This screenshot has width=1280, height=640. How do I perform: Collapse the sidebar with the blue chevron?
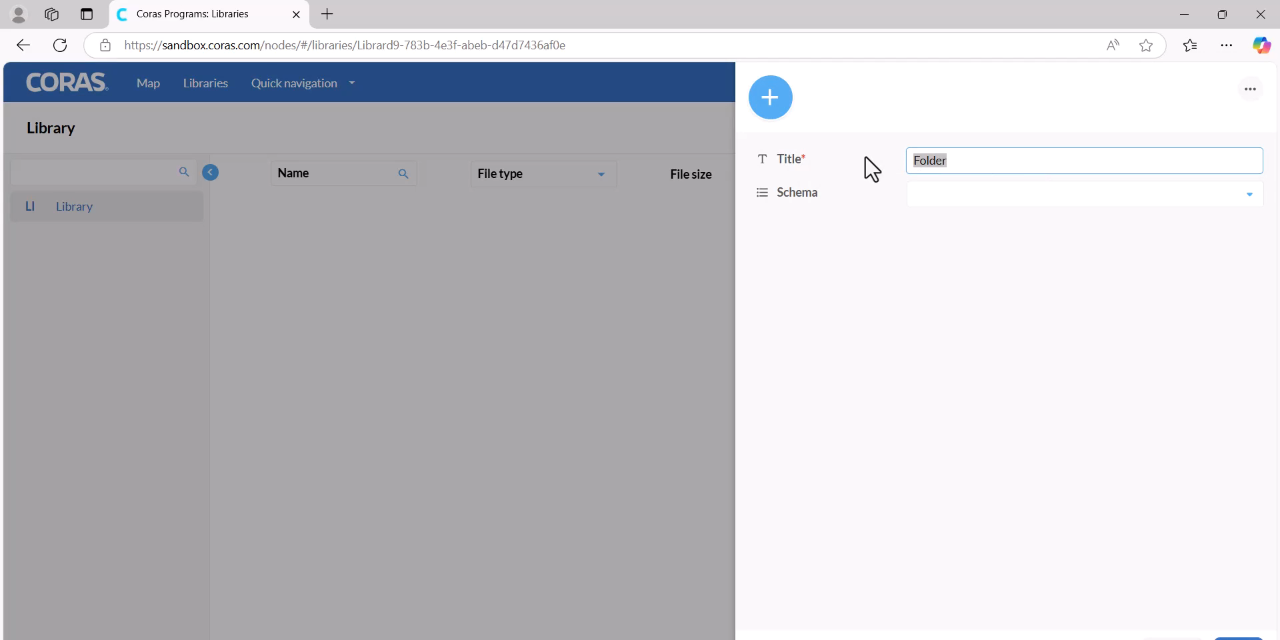pyautogui.click(x=210, y=172)
